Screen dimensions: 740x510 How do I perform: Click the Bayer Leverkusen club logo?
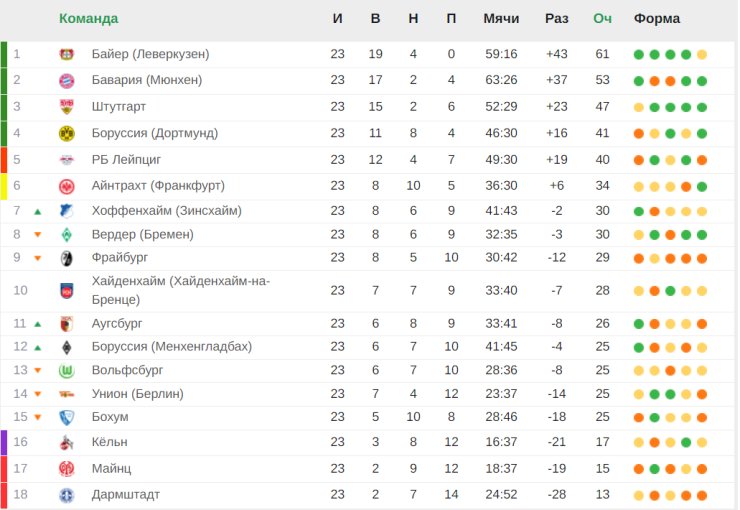coord(67,54)
